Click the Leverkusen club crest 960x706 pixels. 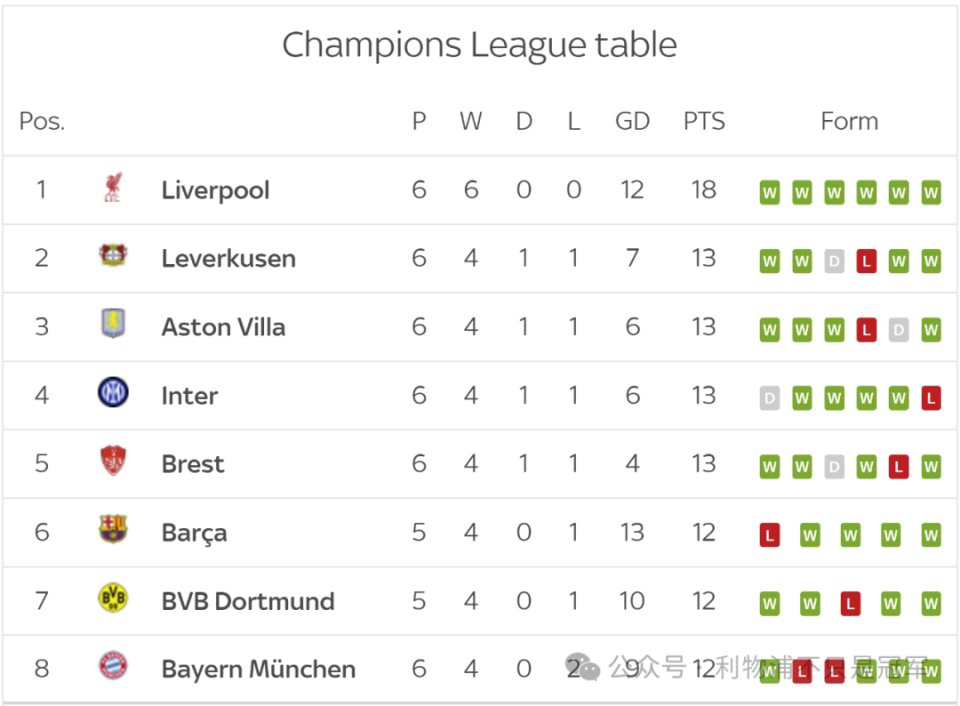click(x=113, y=255)
